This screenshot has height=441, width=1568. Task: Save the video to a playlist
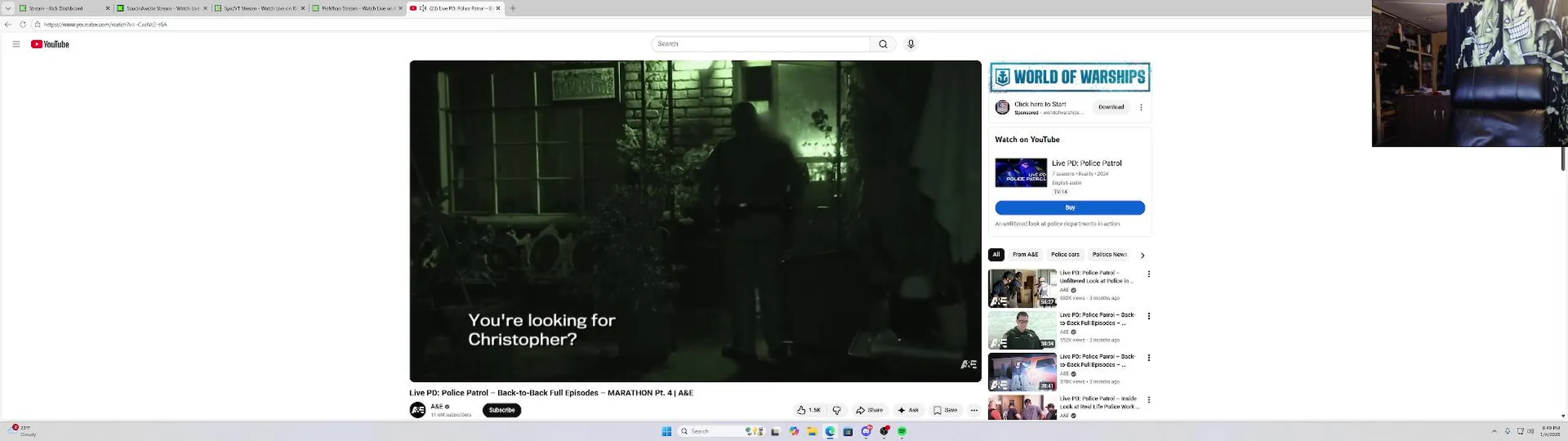pyautogui.click(x=945, y=410)
